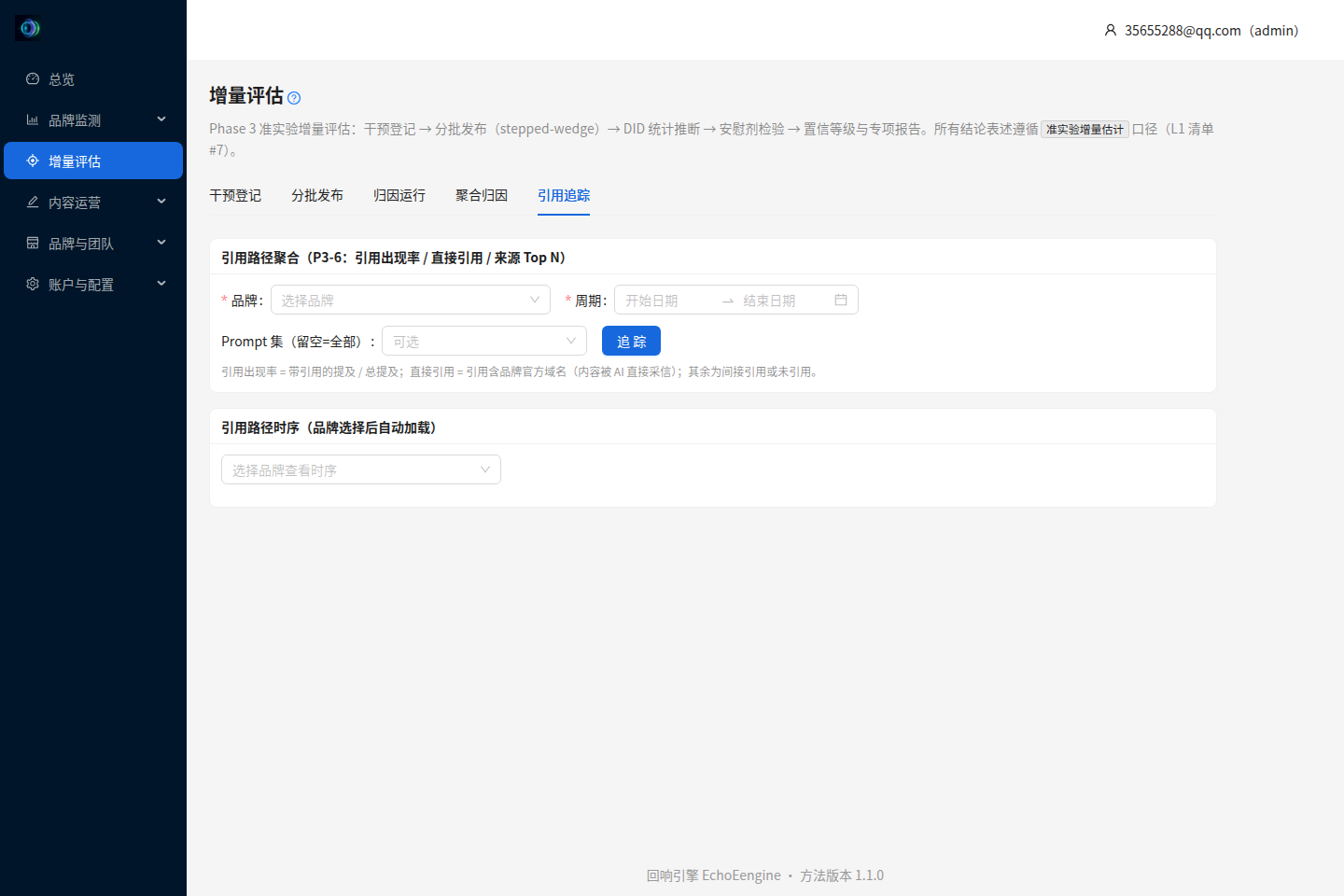
Task: Click the 追踪 button
Action: (631, 341)
